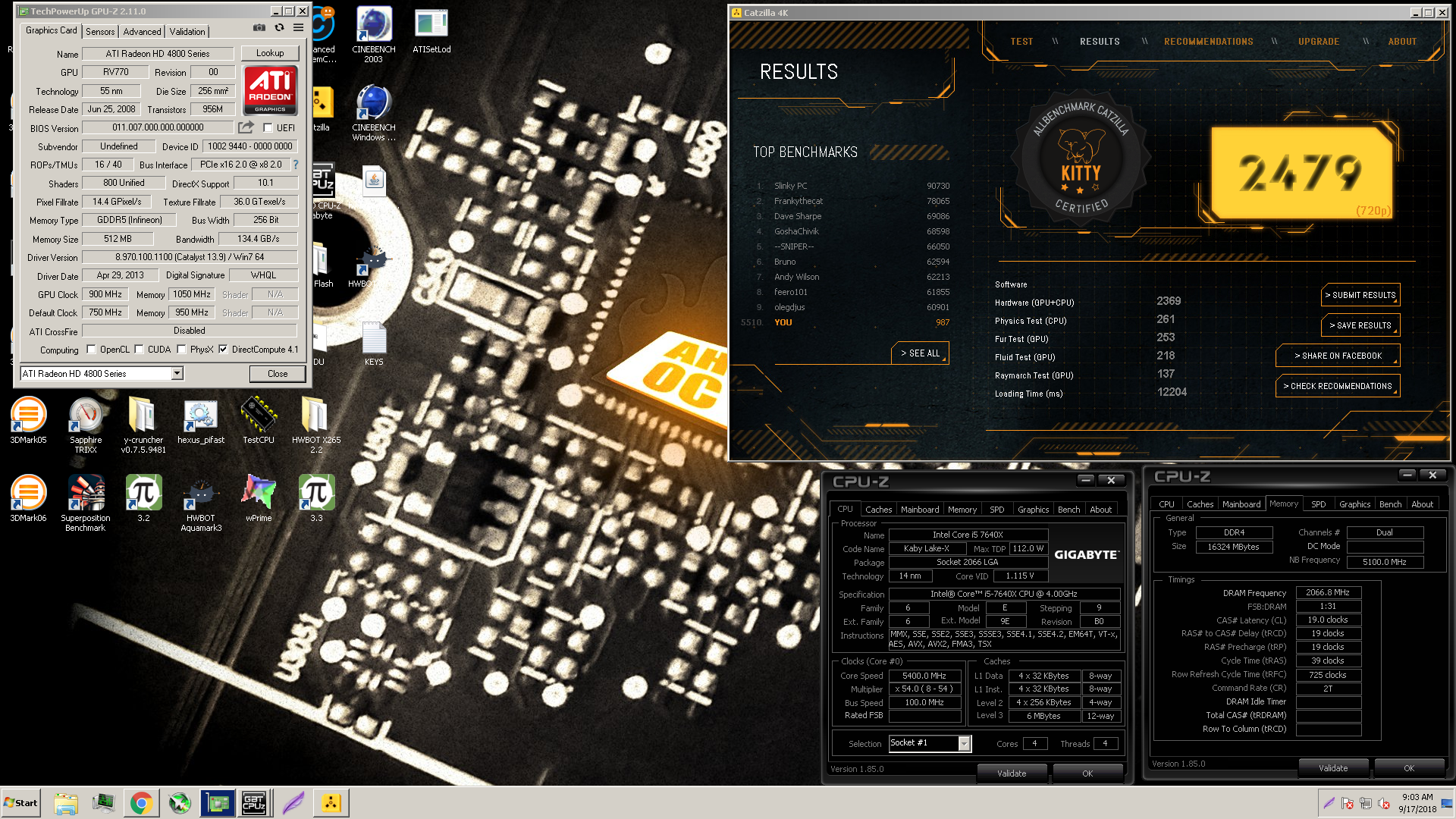The image size is (1456, 819).
Task: Open the ATISetLod desktop icon
Action: [431, 31]
